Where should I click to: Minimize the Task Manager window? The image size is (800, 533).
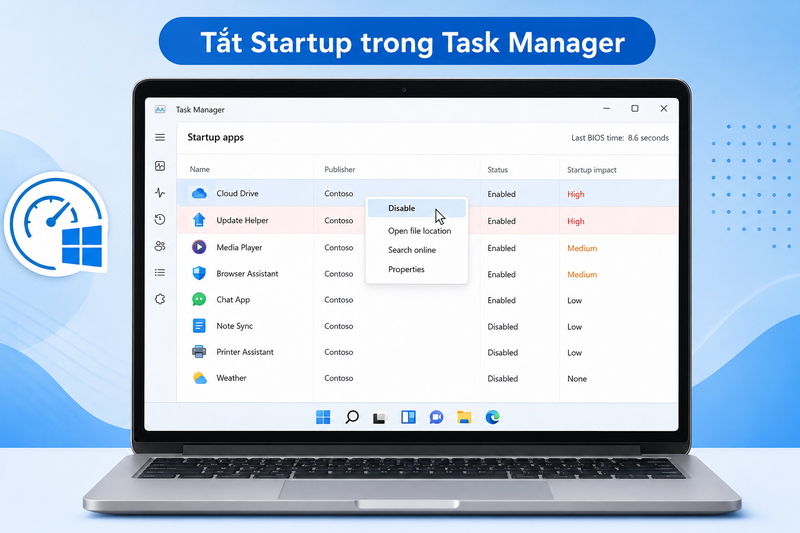(607, 108)
